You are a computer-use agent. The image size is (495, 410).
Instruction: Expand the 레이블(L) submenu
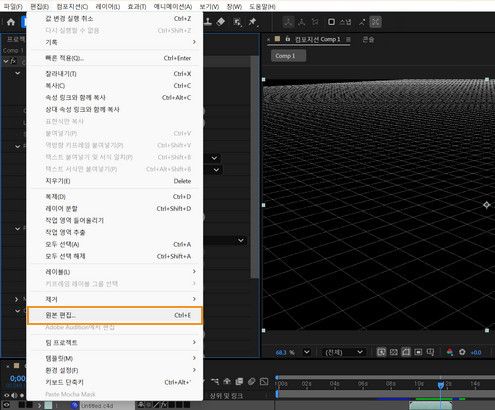click(115, 272)
